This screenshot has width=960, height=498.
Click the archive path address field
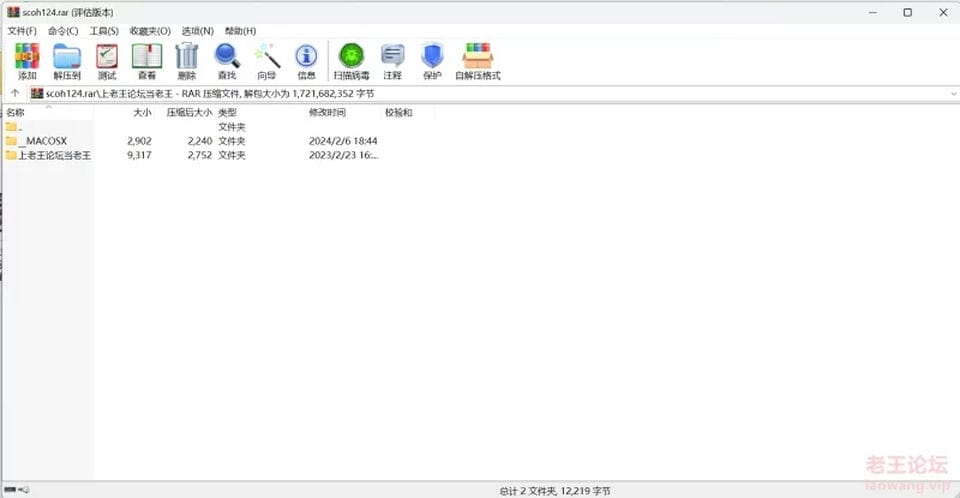[x=495, y=94]
